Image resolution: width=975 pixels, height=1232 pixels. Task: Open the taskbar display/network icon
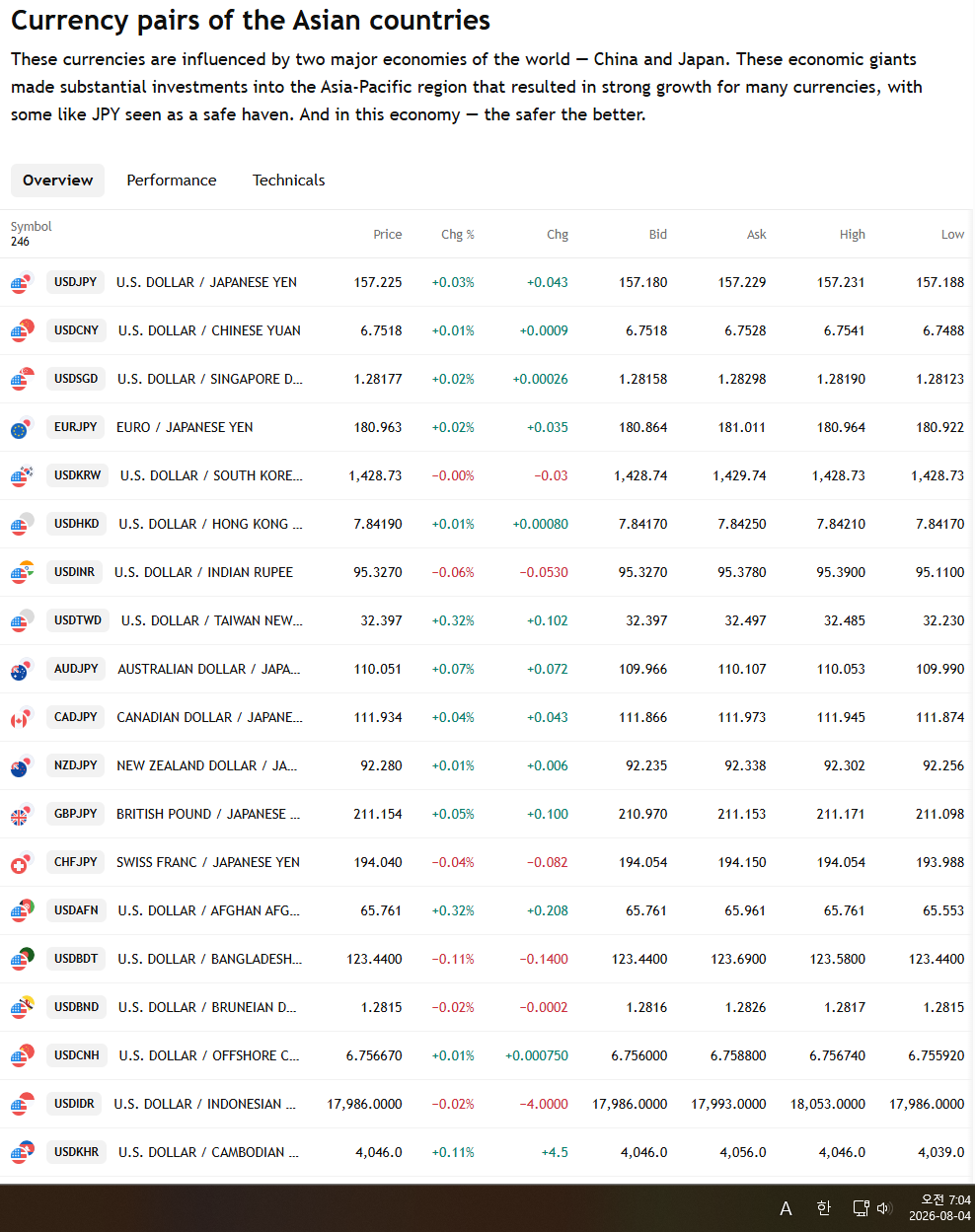click(861, 1208)
